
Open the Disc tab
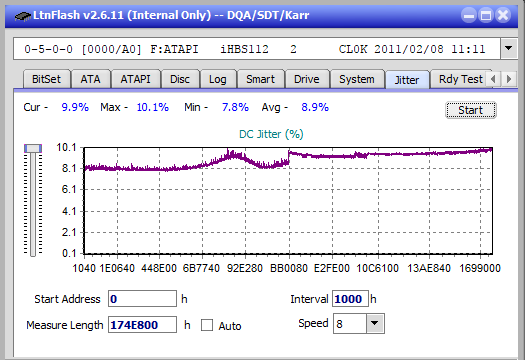(180, 79)
